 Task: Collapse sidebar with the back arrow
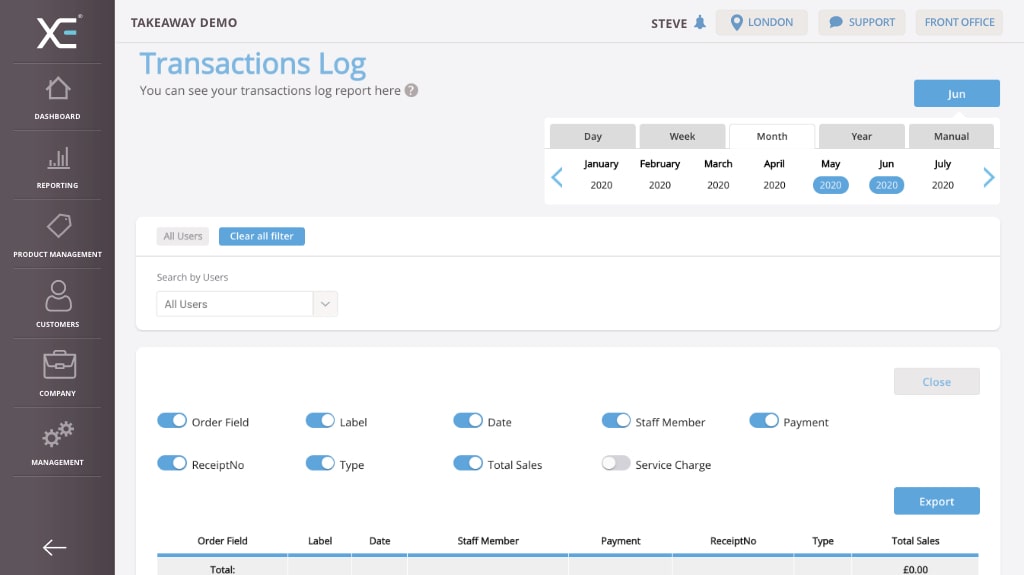click(55, 547)
